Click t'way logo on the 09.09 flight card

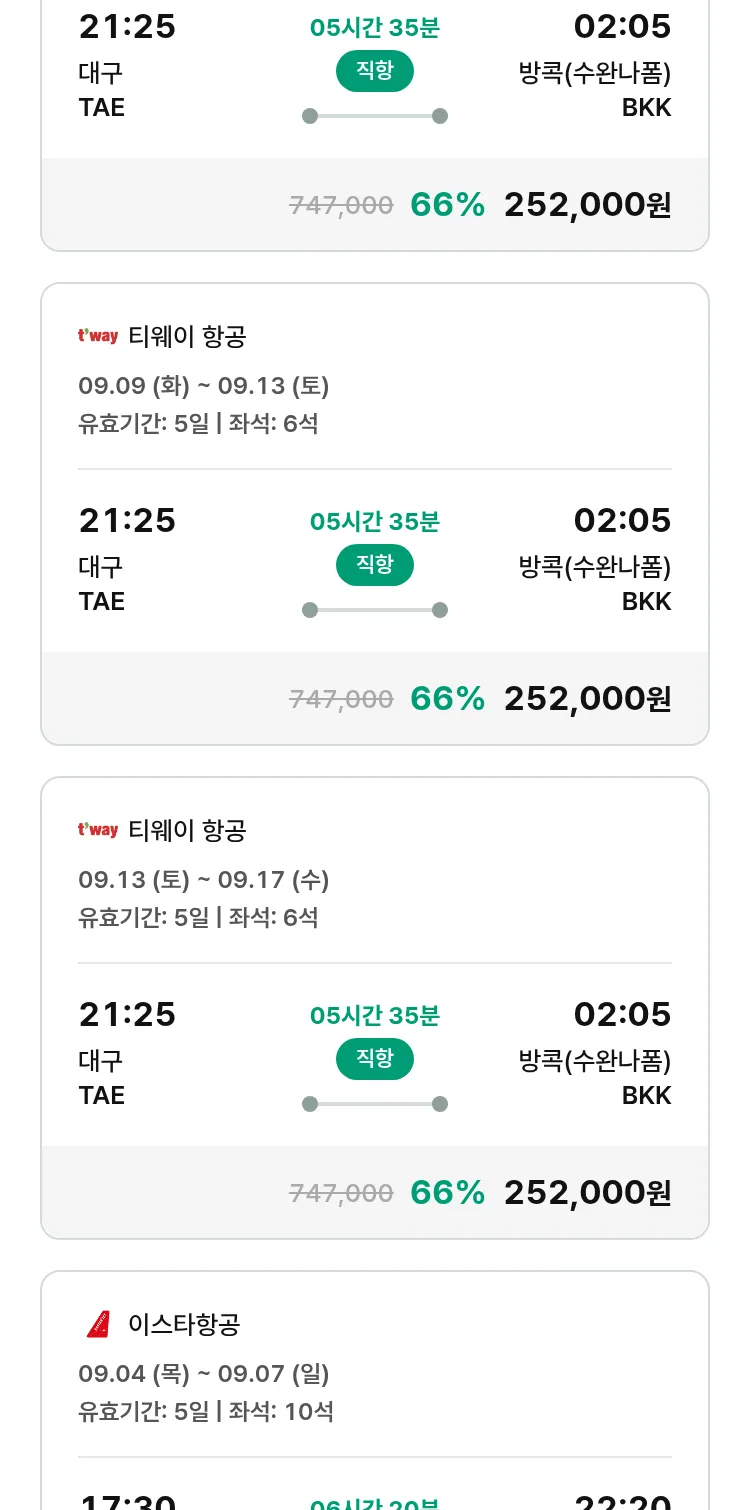(x=98, y=336)
